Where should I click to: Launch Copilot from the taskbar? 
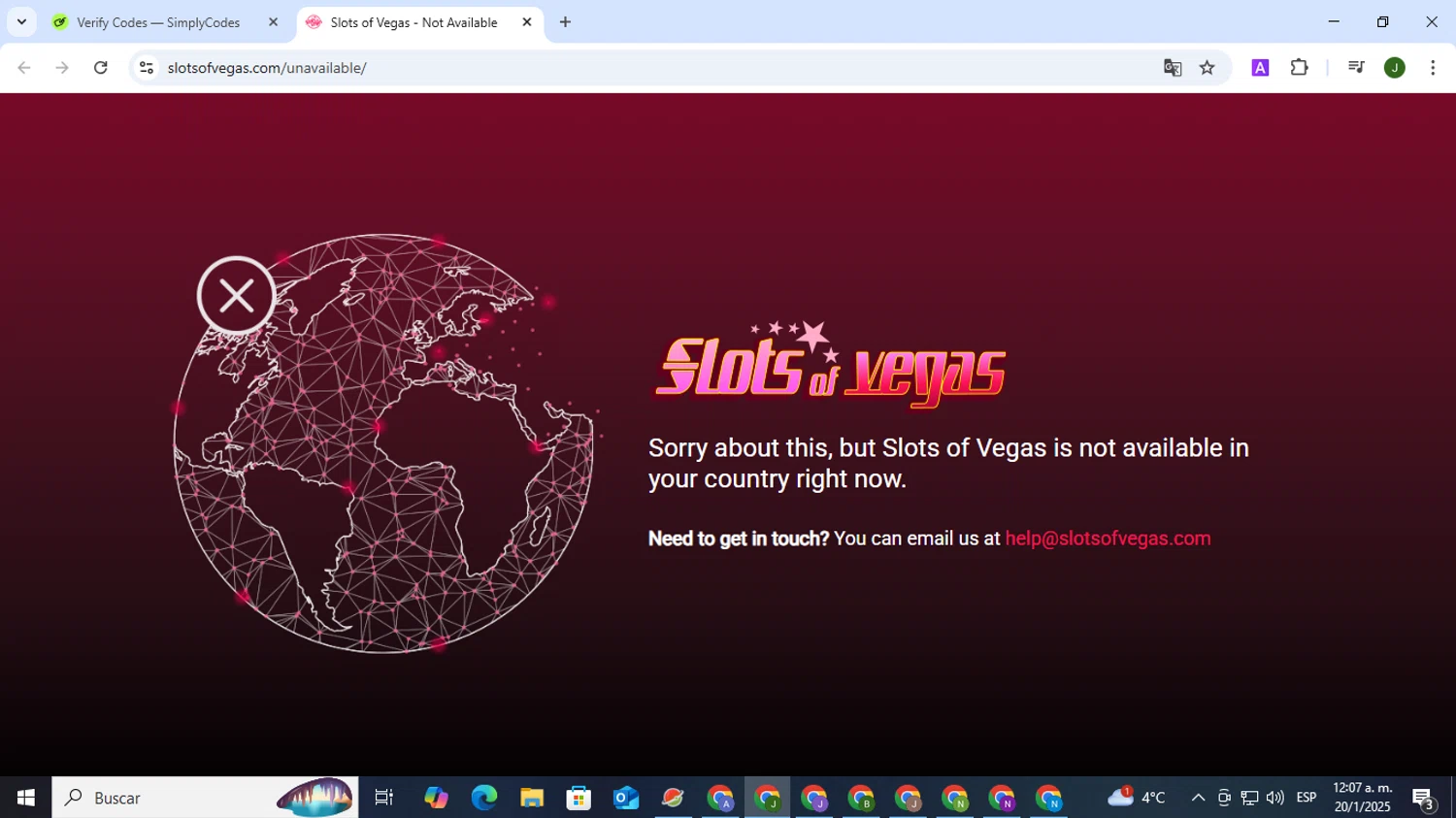436,798
